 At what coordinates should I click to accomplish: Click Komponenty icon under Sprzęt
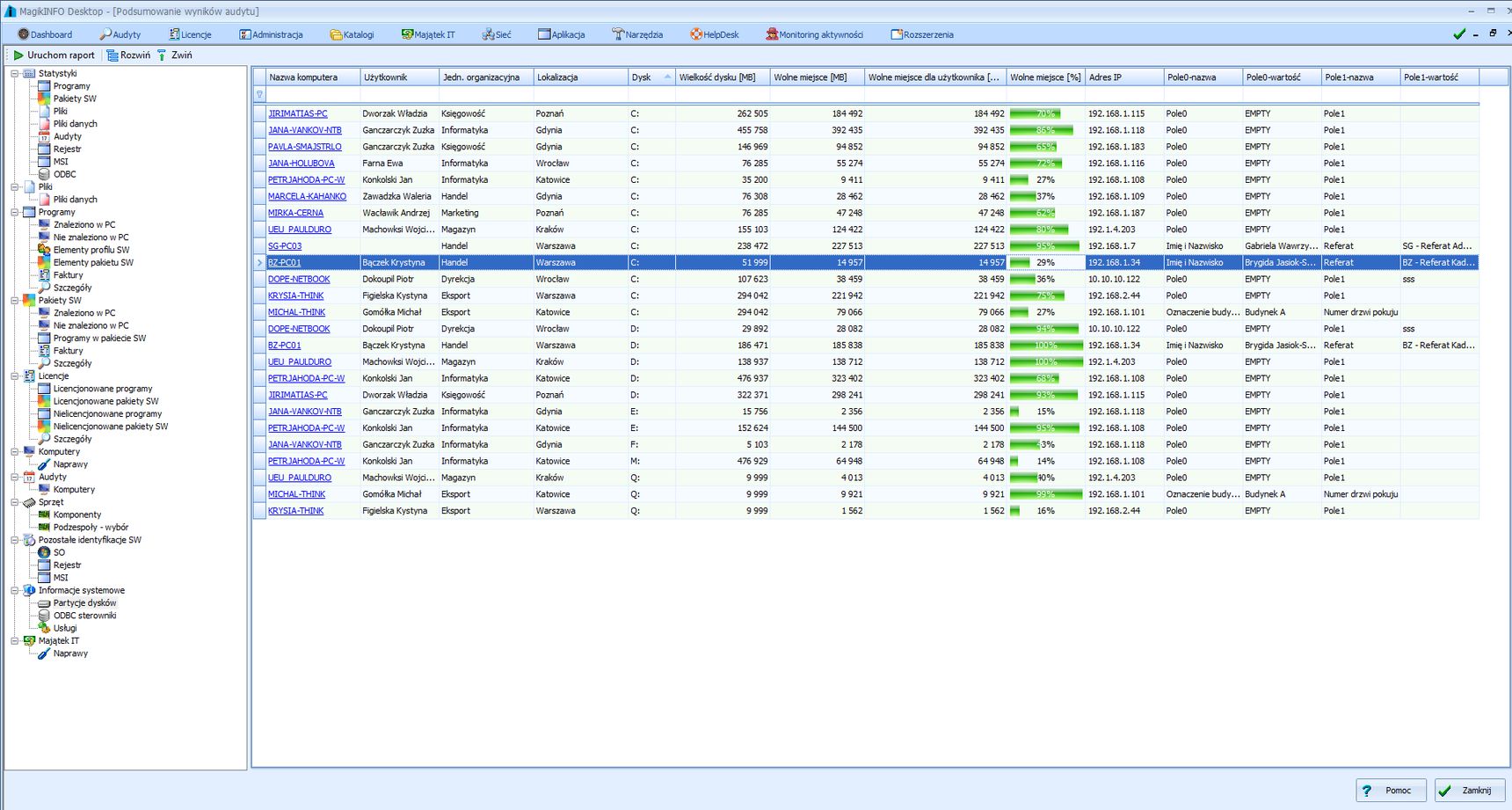[44, 514]
